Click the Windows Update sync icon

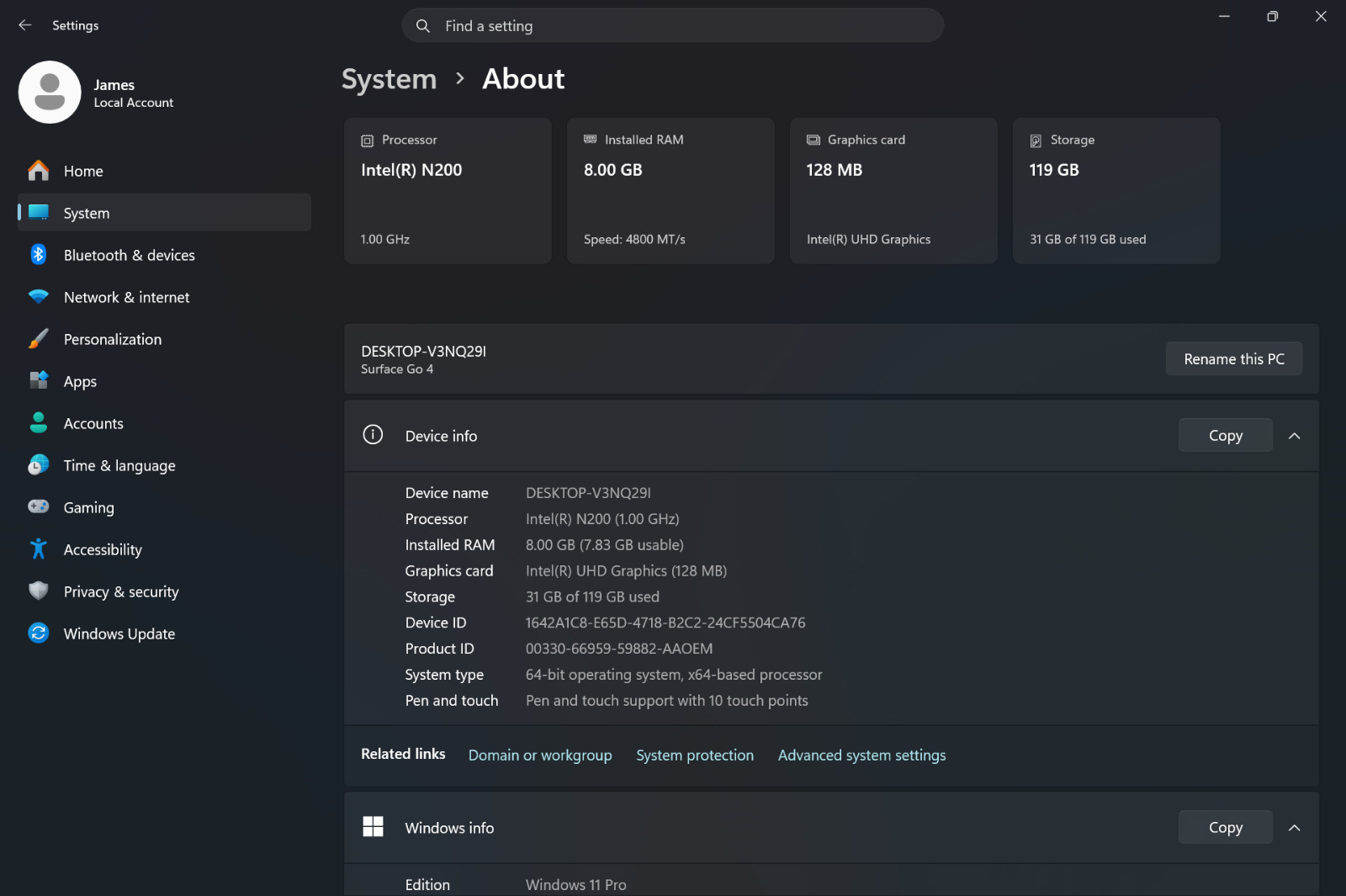tap(39, 634)
